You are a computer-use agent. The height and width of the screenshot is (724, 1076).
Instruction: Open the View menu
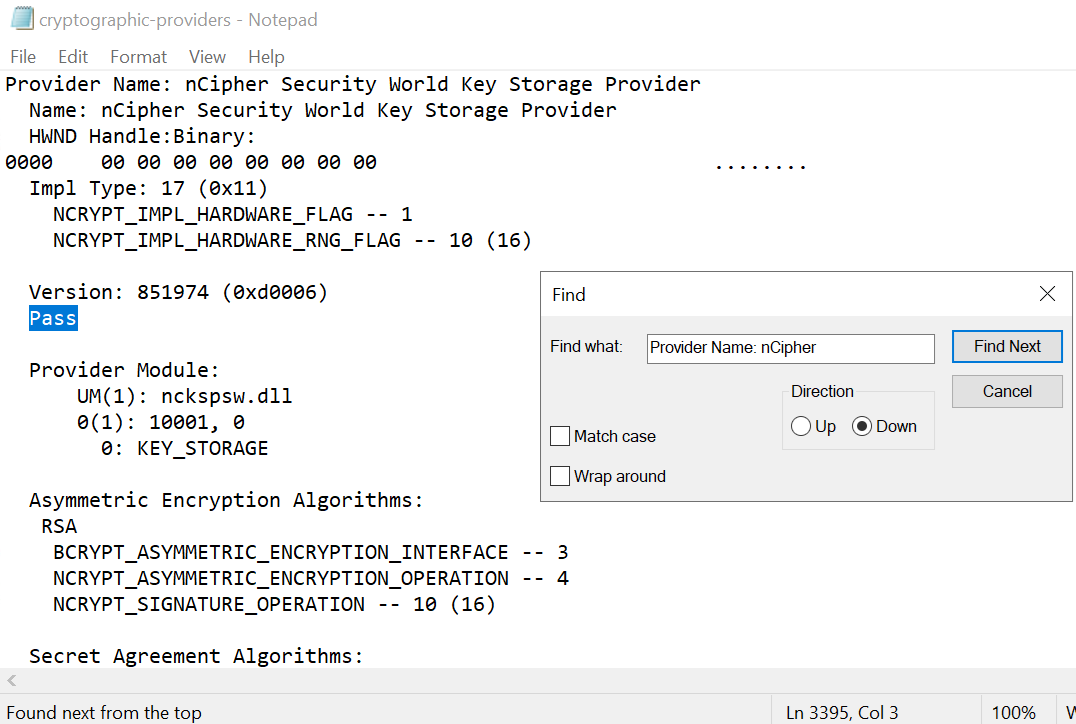[207, 56]
